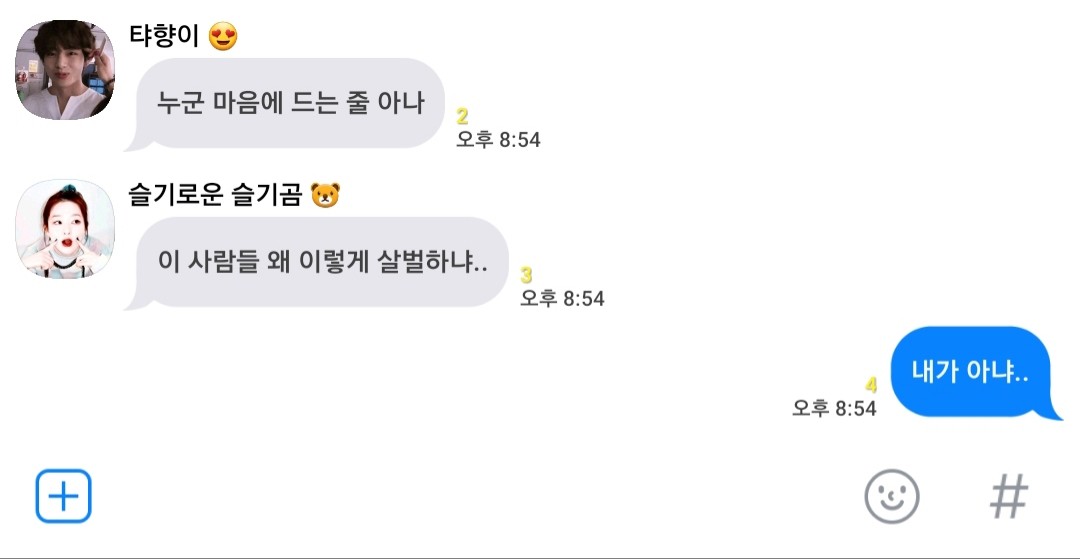Tap the sender name 슬기로운 슬기곰
This screenshot has height=559, width=1080.
point(215,195)
